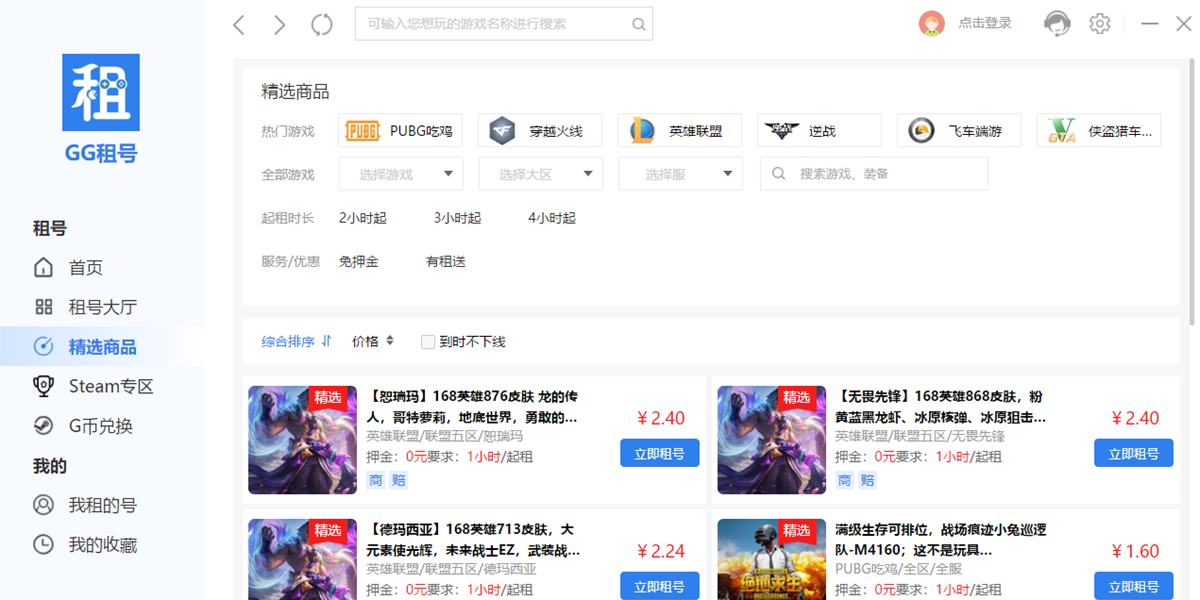This screenshot has width=1200, height=600.
Task: Open the 德玛西亚 account thumbnail
Action: [303, 559]
